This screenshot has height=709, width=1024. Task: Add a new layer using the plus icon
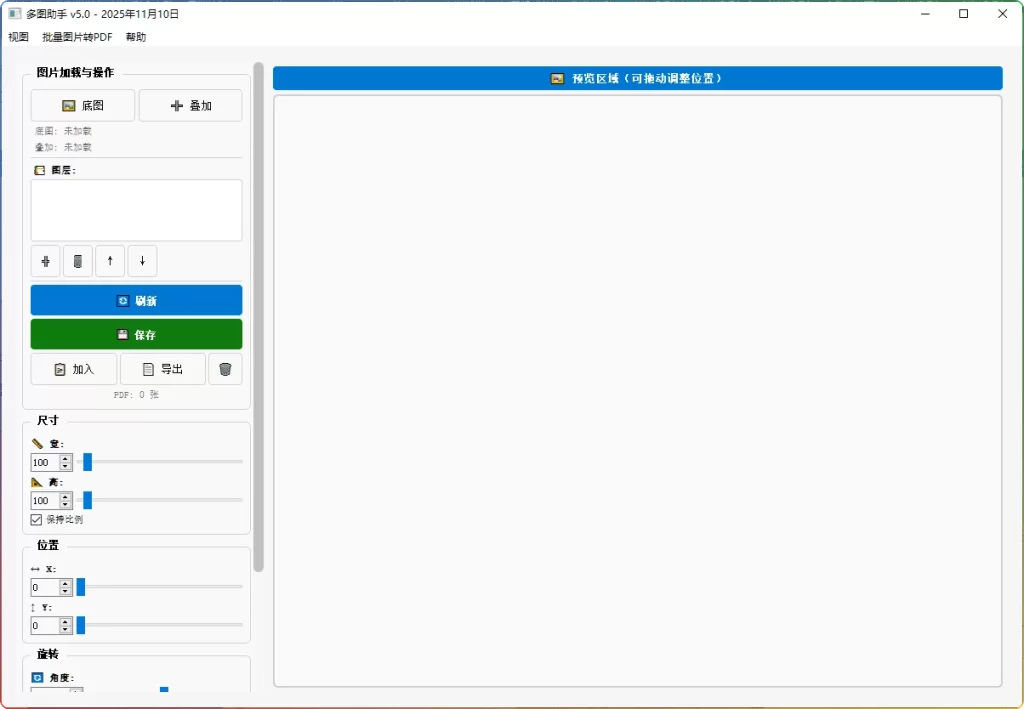click(x=45, y=261)
